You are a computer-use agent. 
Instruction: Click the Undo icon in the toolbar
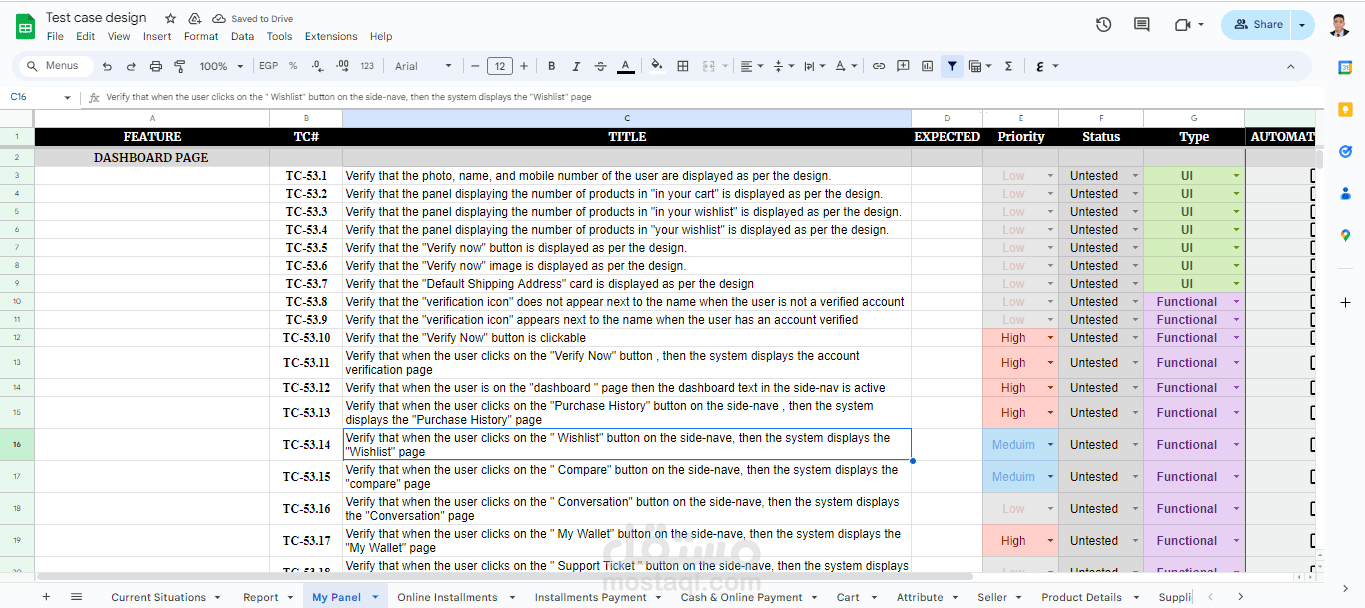(107, 66)
